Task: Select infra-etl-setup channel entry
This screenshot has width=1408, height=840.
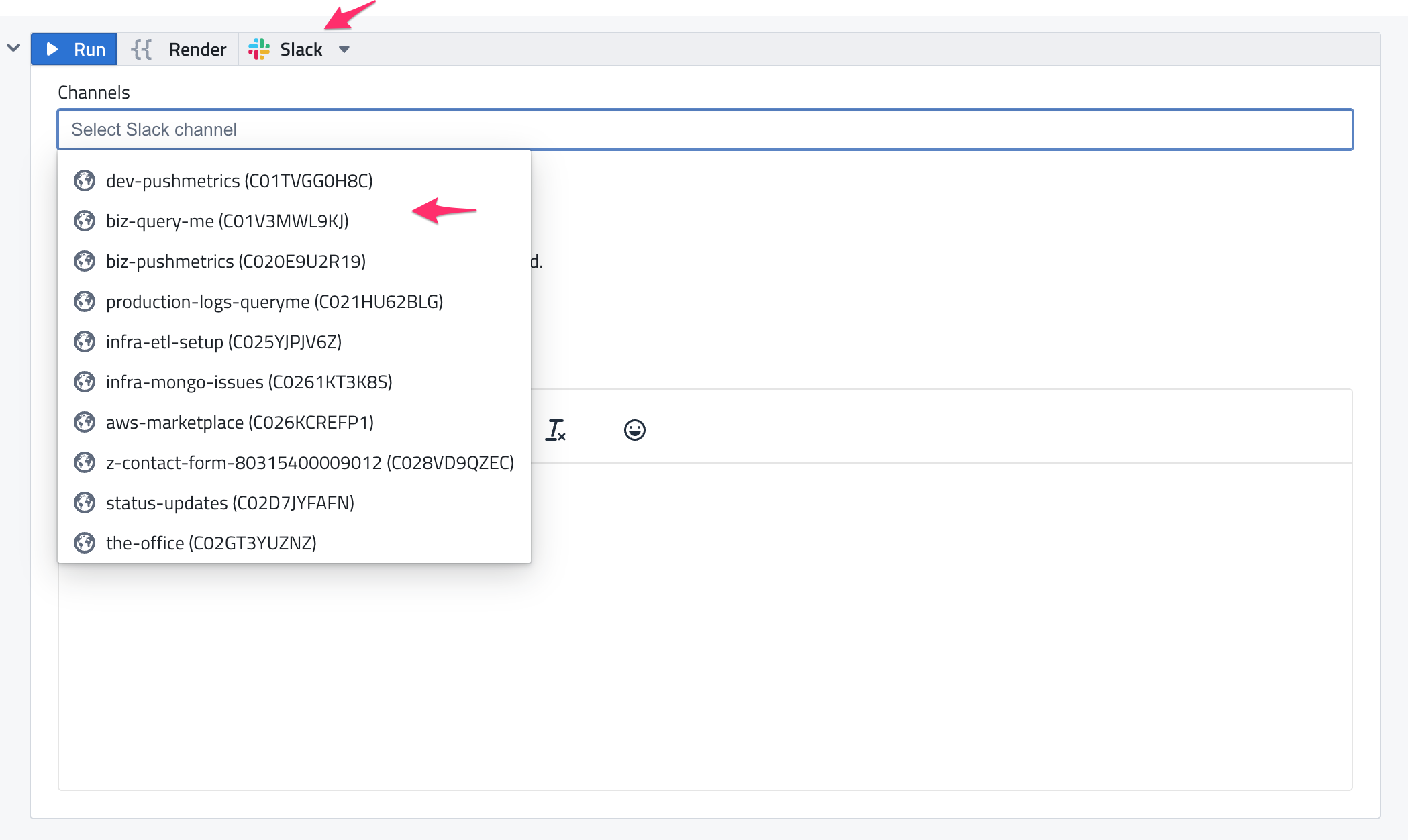Action: tap(223, 342)
